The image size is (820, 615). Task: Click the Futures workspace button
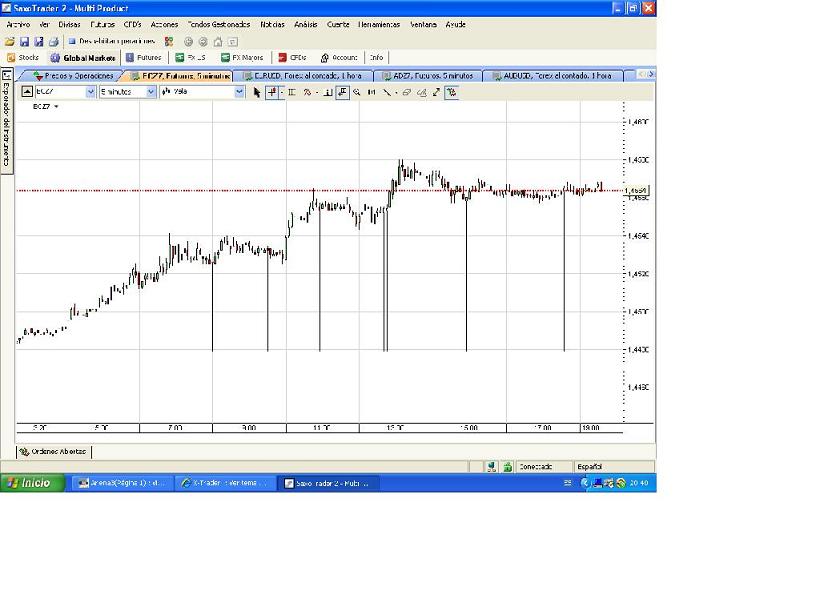pos(144,58)
